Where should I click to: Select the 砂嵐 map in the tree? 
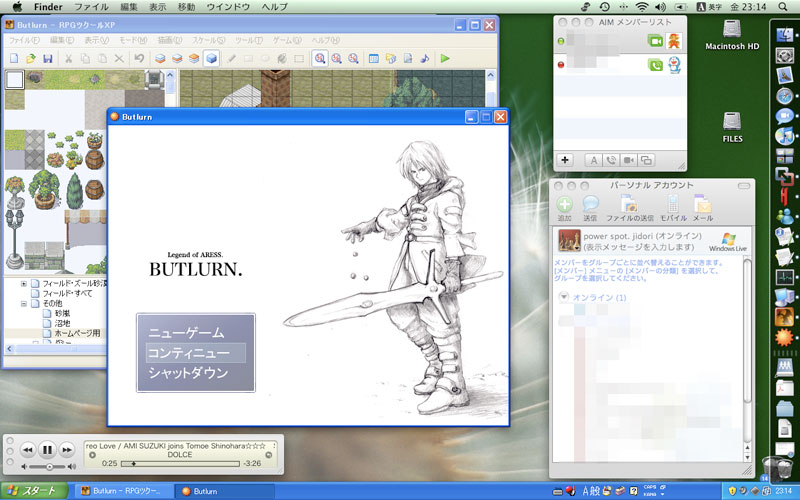[62, 313]
